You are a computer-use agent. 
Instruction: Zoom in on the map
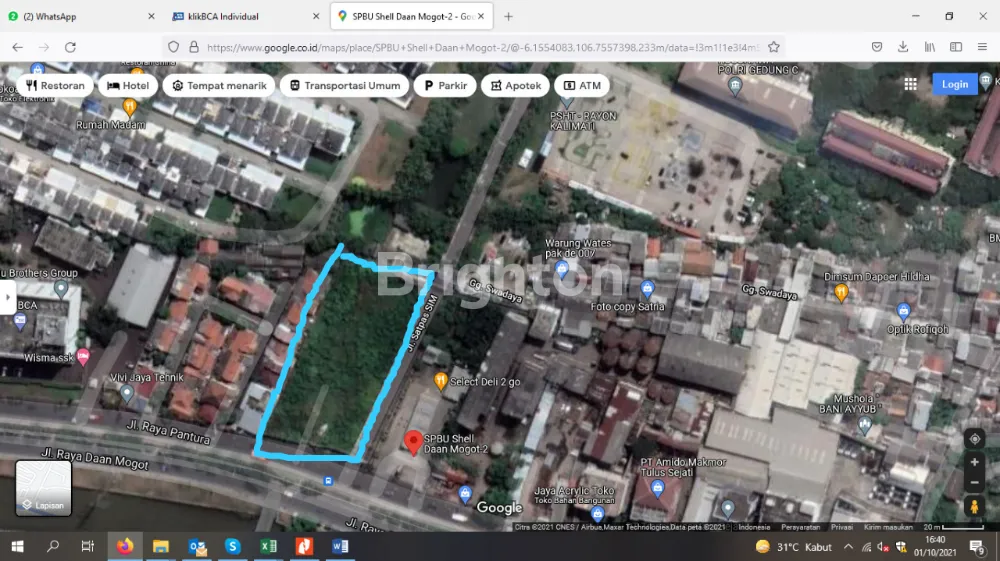coord(975,462)
